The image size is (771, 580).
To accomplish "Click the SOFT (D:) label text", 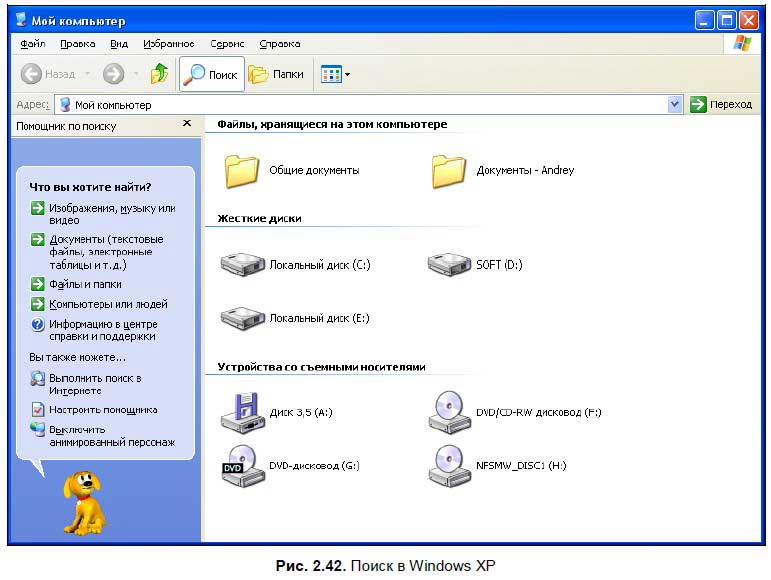I will [x=499, y=264].
